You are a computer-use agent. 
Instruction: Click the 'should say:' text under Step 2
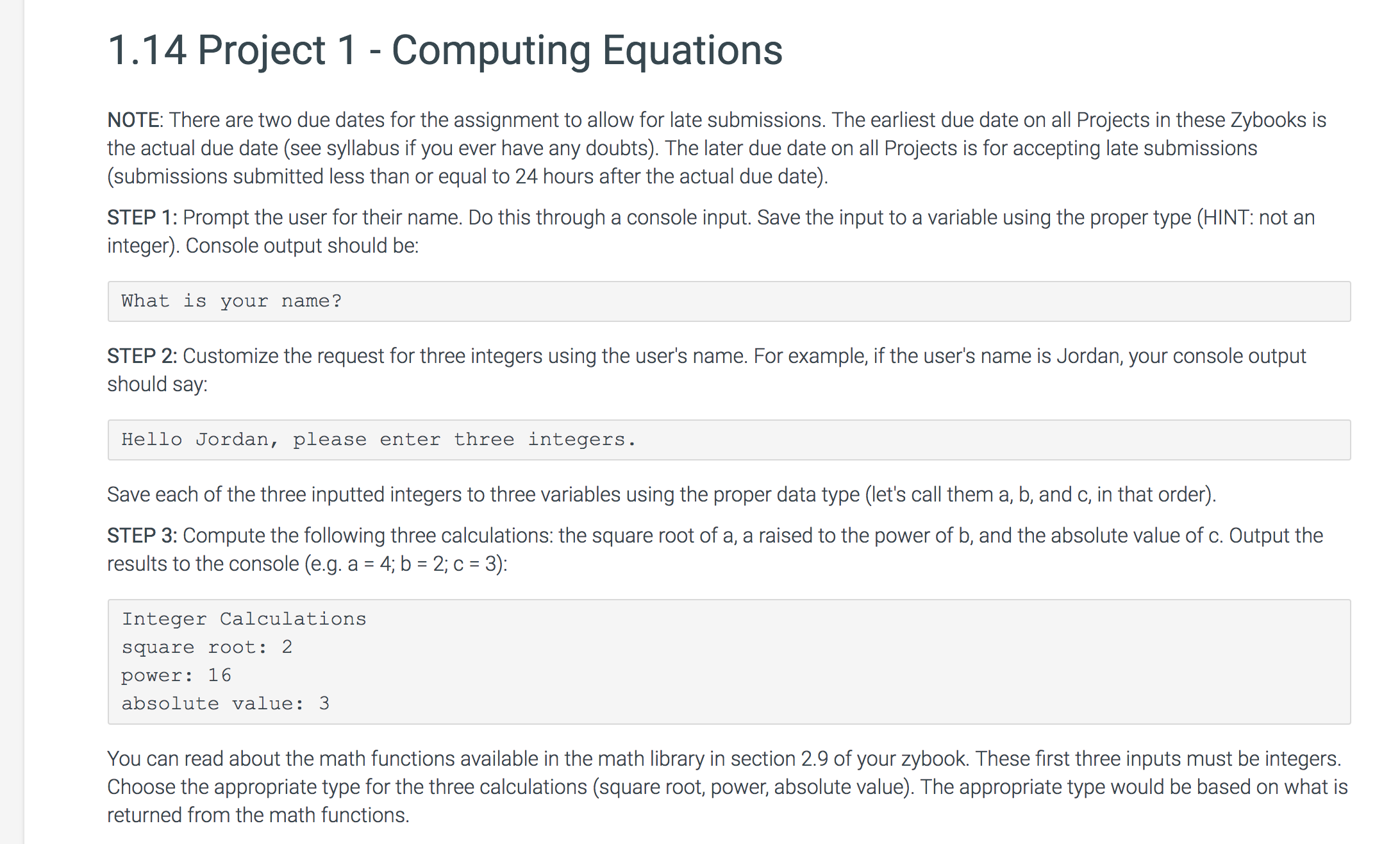coord(158,384)
